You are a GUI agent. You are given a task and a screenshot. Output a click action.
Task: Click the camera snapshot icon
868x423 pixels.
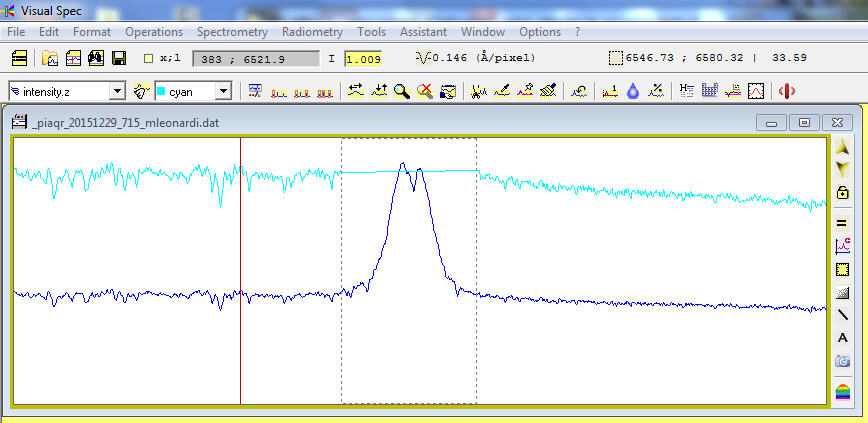(842, 361)
